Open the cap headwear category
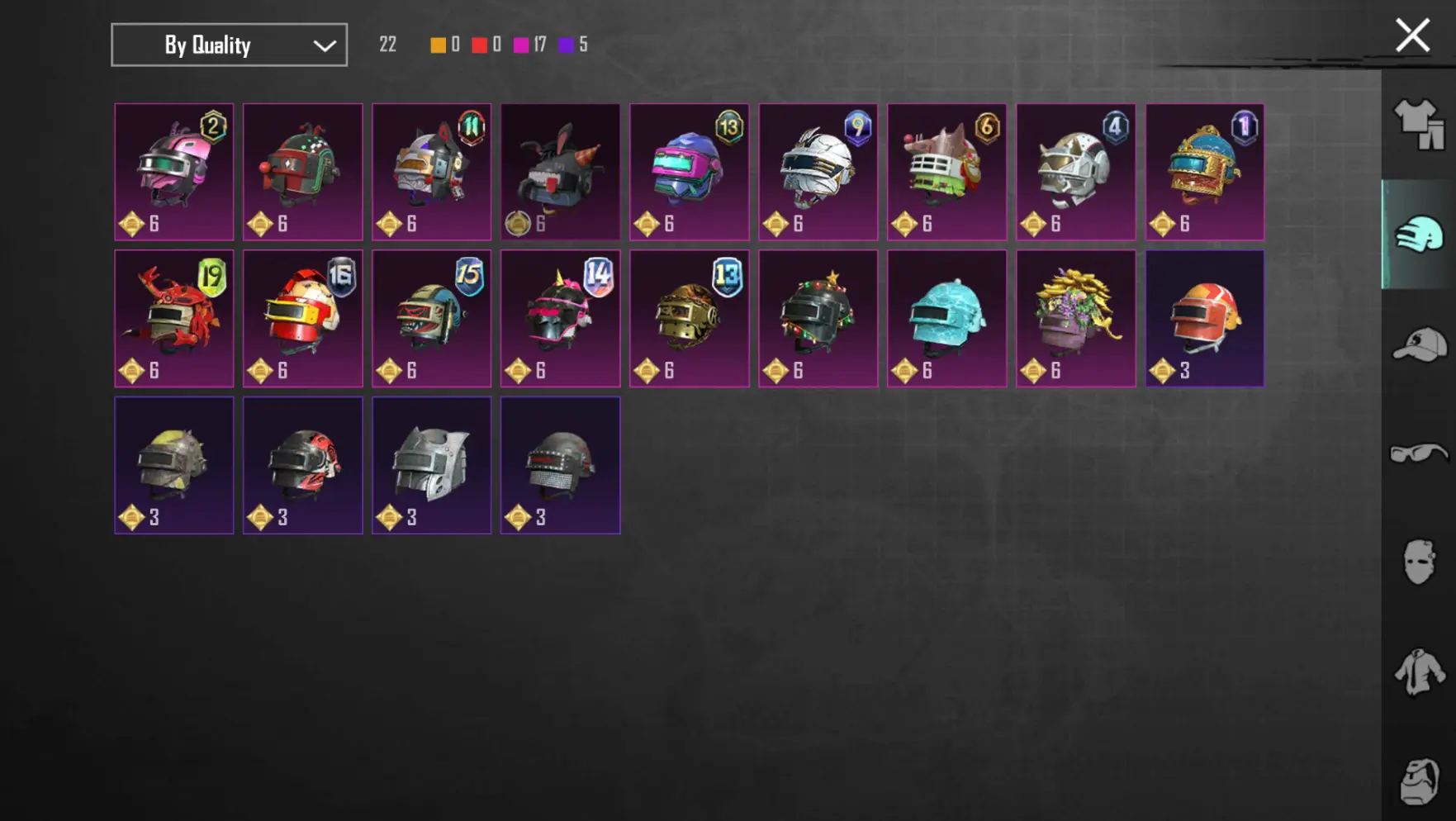This screenshot has height=821, width=1456. [1419, 344]
